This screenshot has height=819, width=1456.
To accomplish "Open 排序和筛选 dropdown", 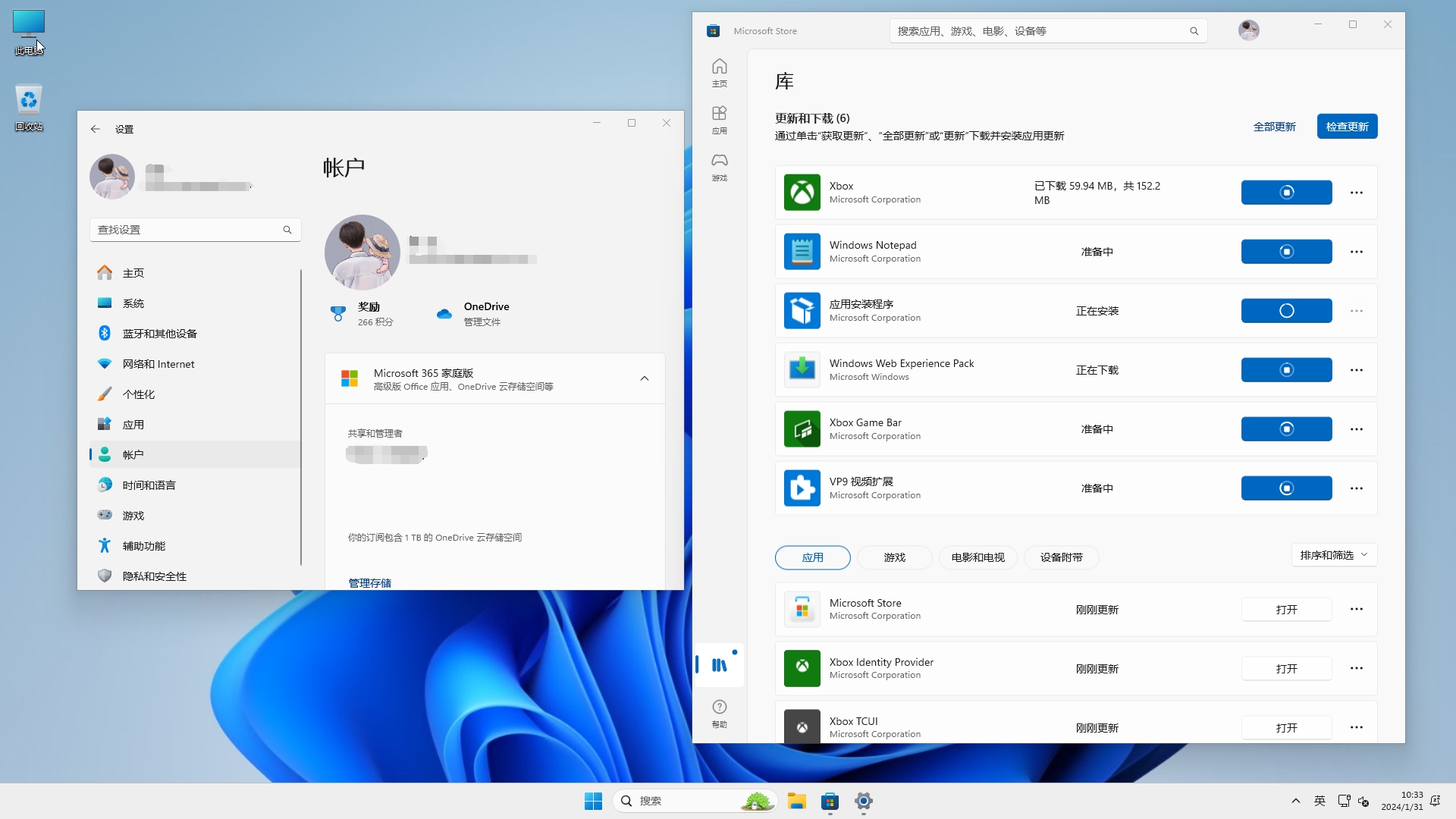I will (x=1334, y=555).
